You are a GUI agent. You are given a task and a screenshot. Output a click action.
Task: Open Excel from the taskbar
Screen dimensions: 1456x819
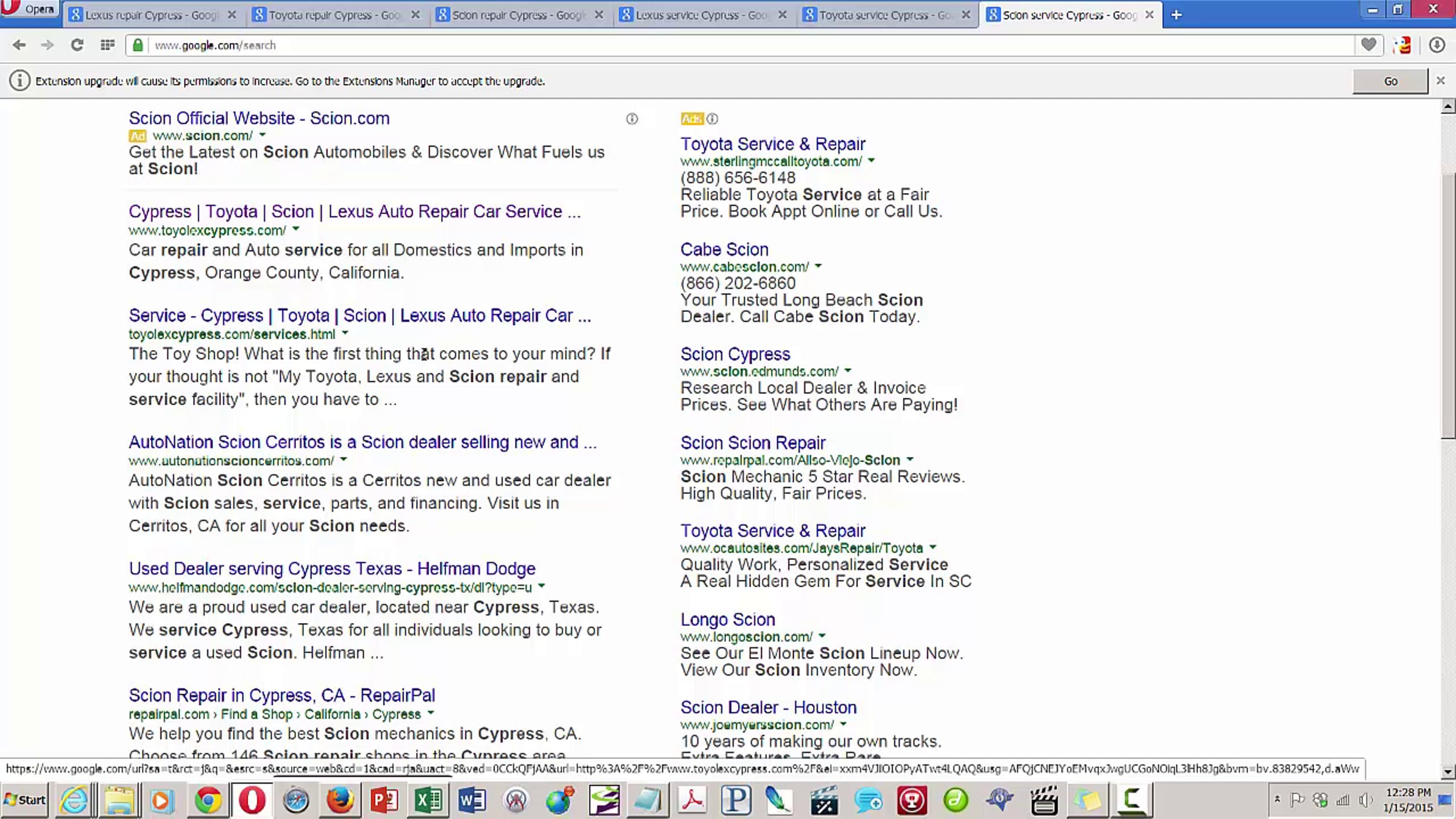click(428, 800)
